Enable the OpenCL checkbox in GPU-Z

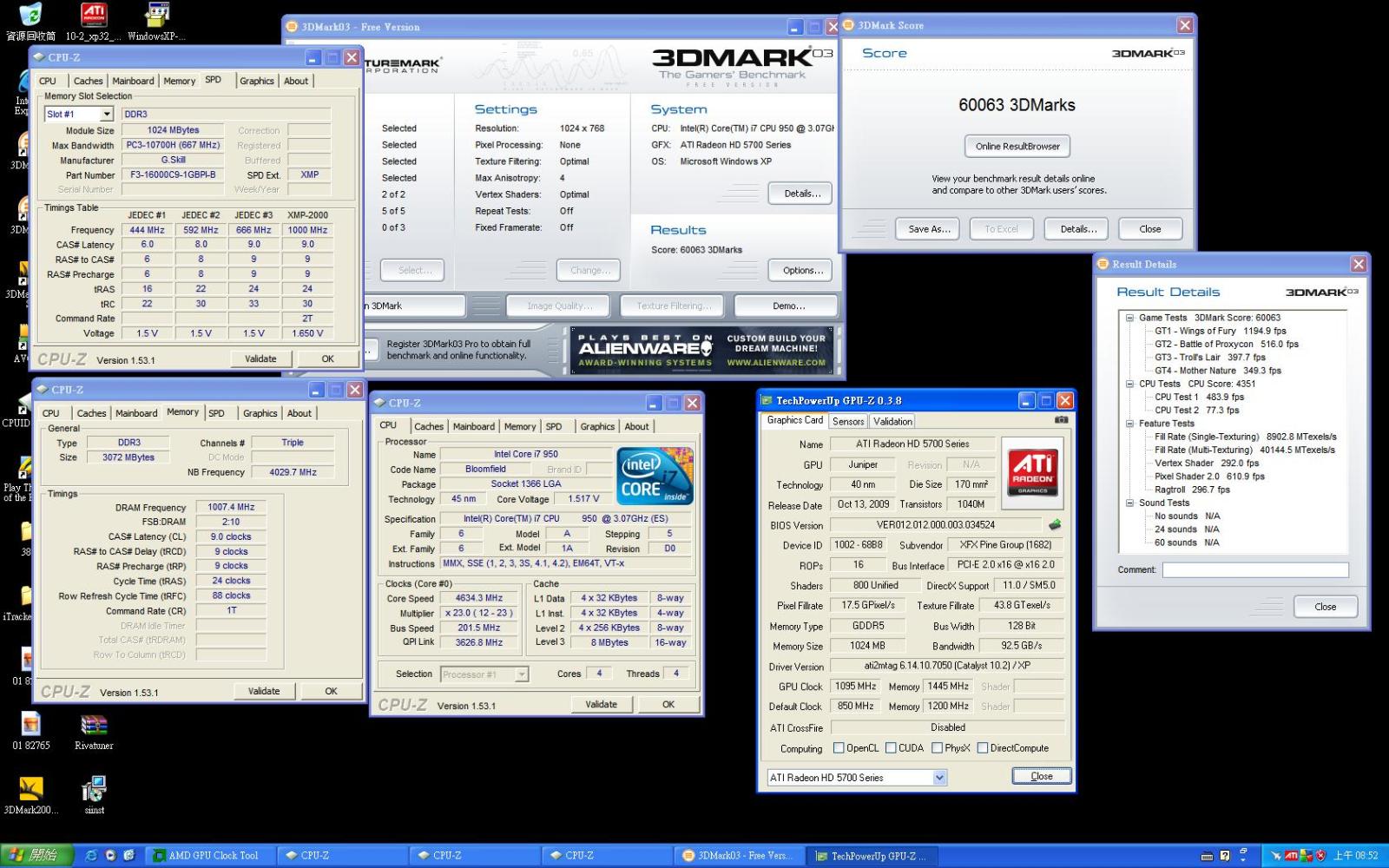(x=839, y=747)
